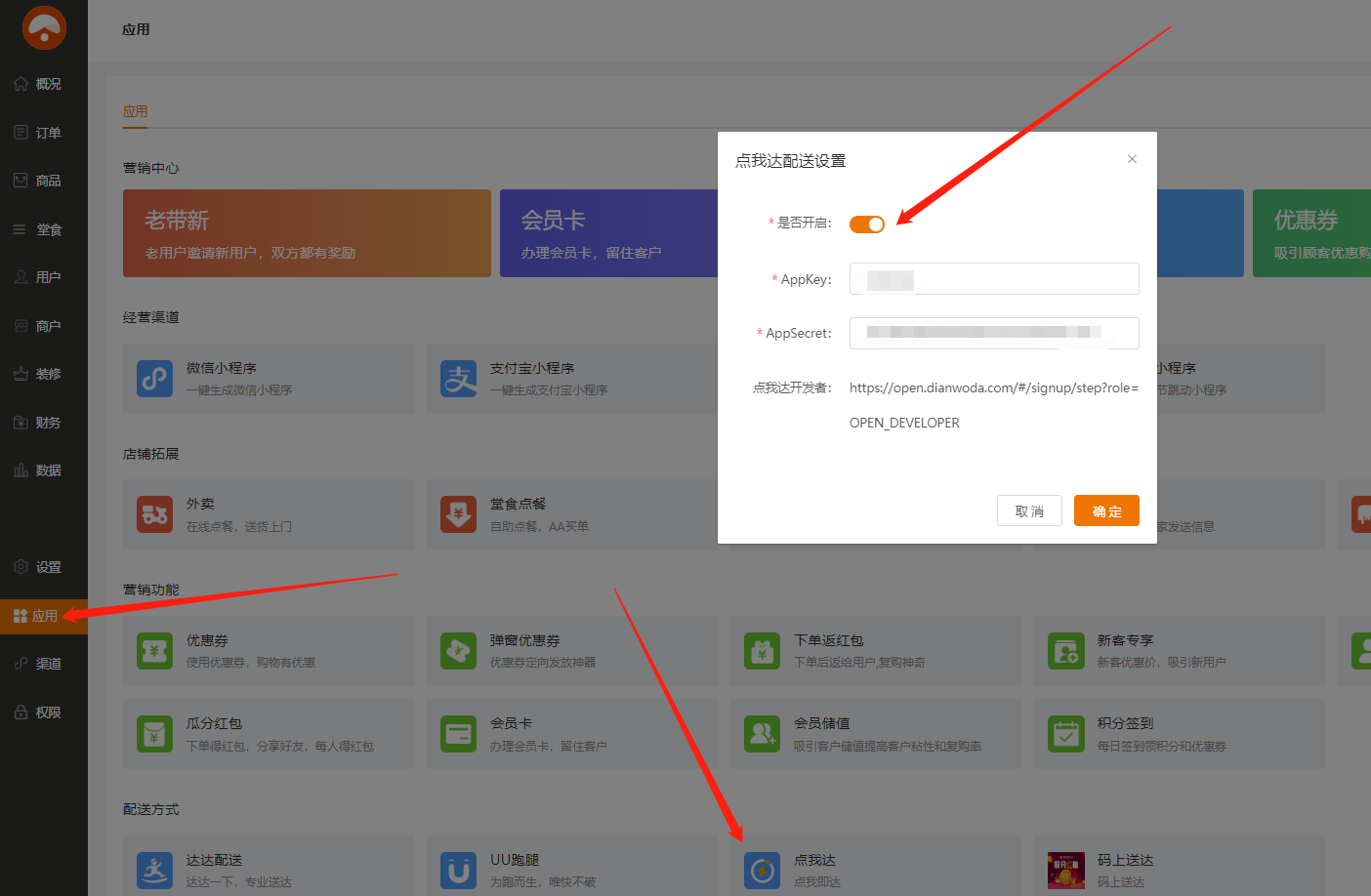Image resolution: width=1371 pixels, height=896 pixels.
Task: Click the UU跑腿 icon
Action: 458,870
